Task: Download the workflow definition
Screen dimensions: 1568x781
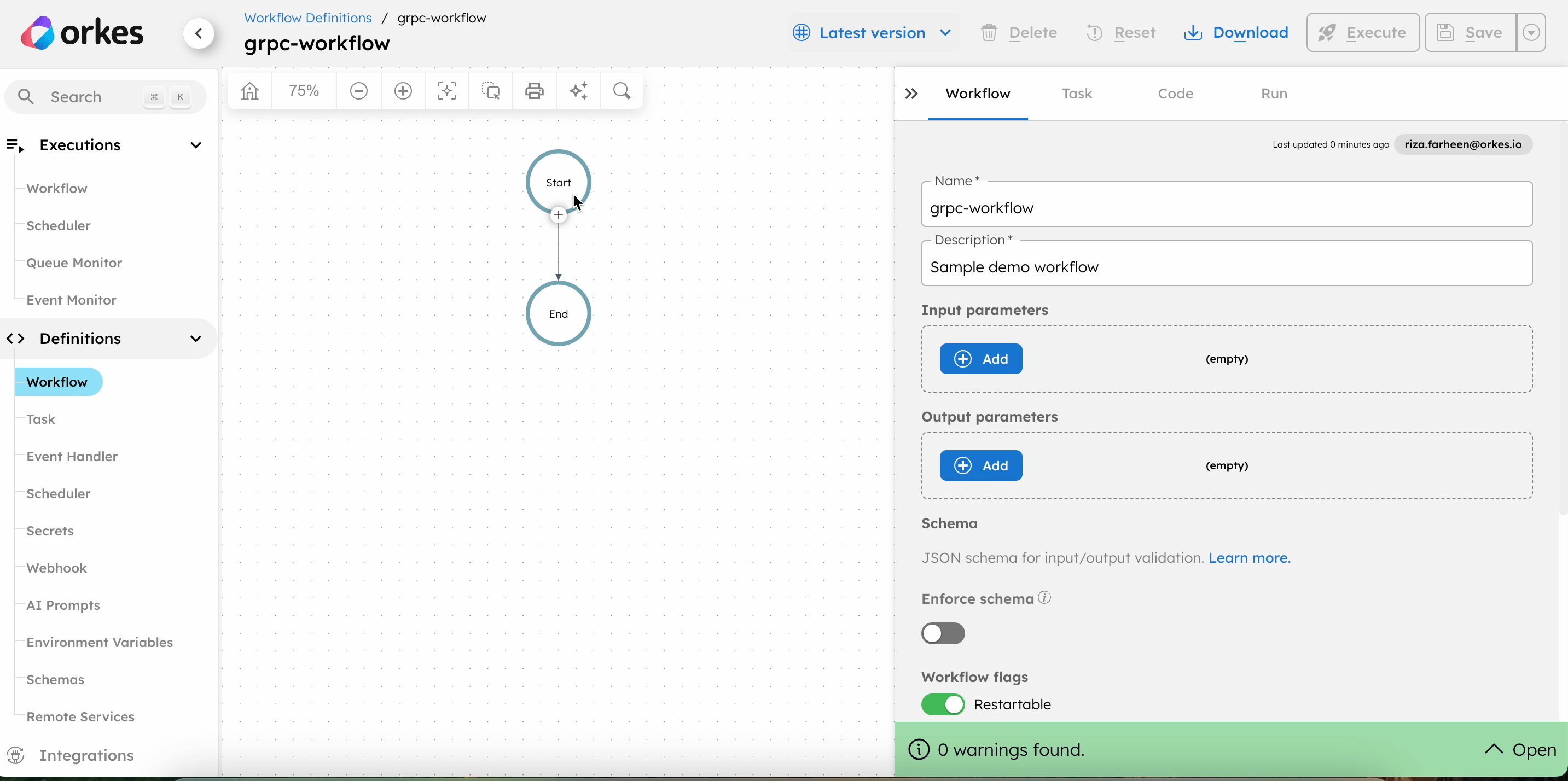Action: click(1236, 33)
